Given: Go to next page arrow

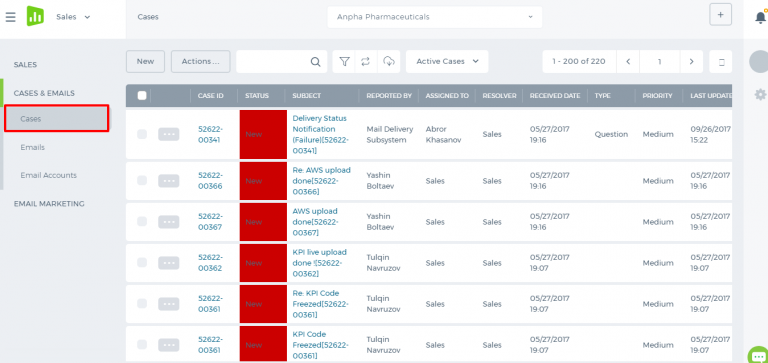Looking at the screenshot, I should pyautogui.click(x=691, y=62).
